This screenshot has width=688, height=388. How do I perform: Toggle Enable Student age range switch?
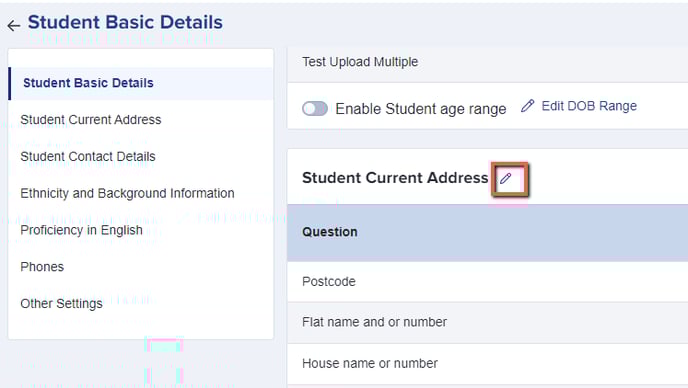coord(315,108)
